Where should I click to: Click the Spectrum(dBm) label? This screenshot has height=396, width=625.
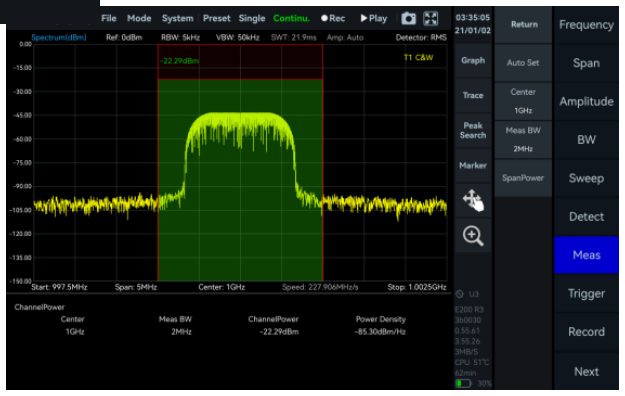pos(59,37)
